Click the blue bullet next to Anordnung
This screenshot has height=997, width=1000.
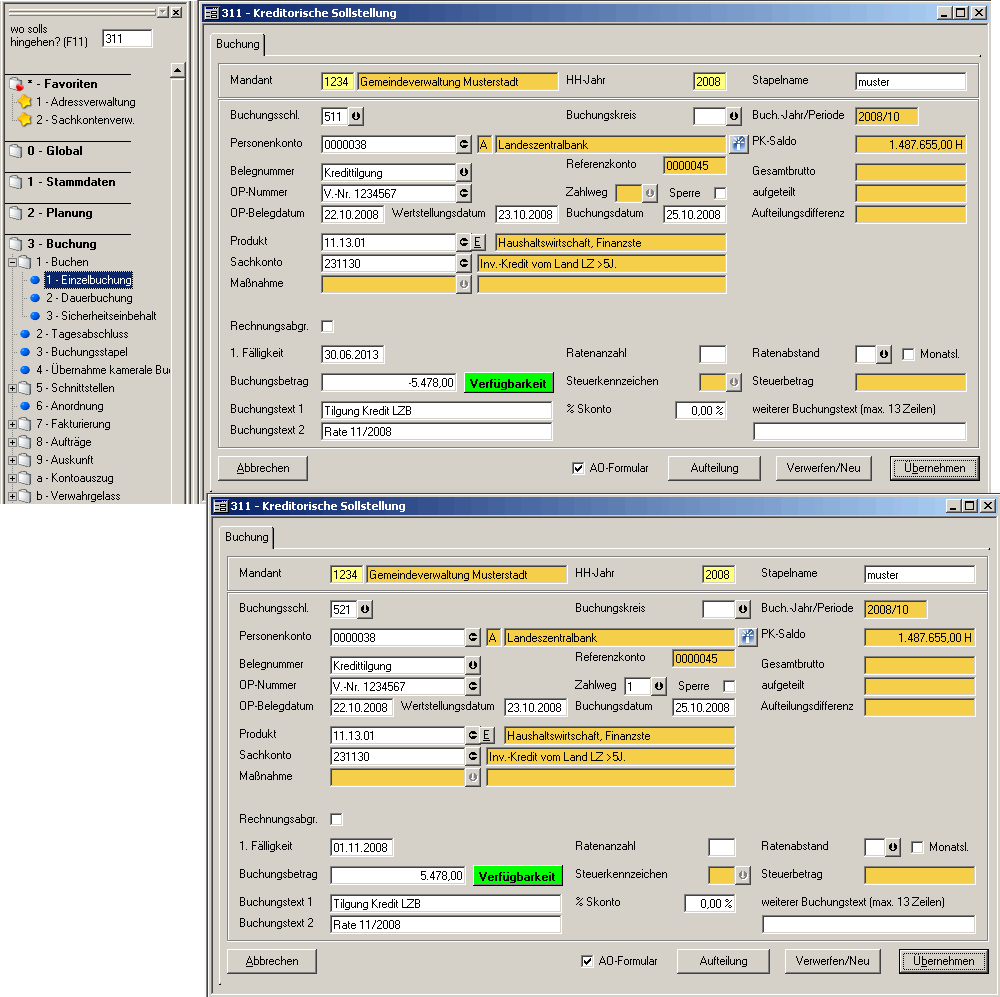26,406
